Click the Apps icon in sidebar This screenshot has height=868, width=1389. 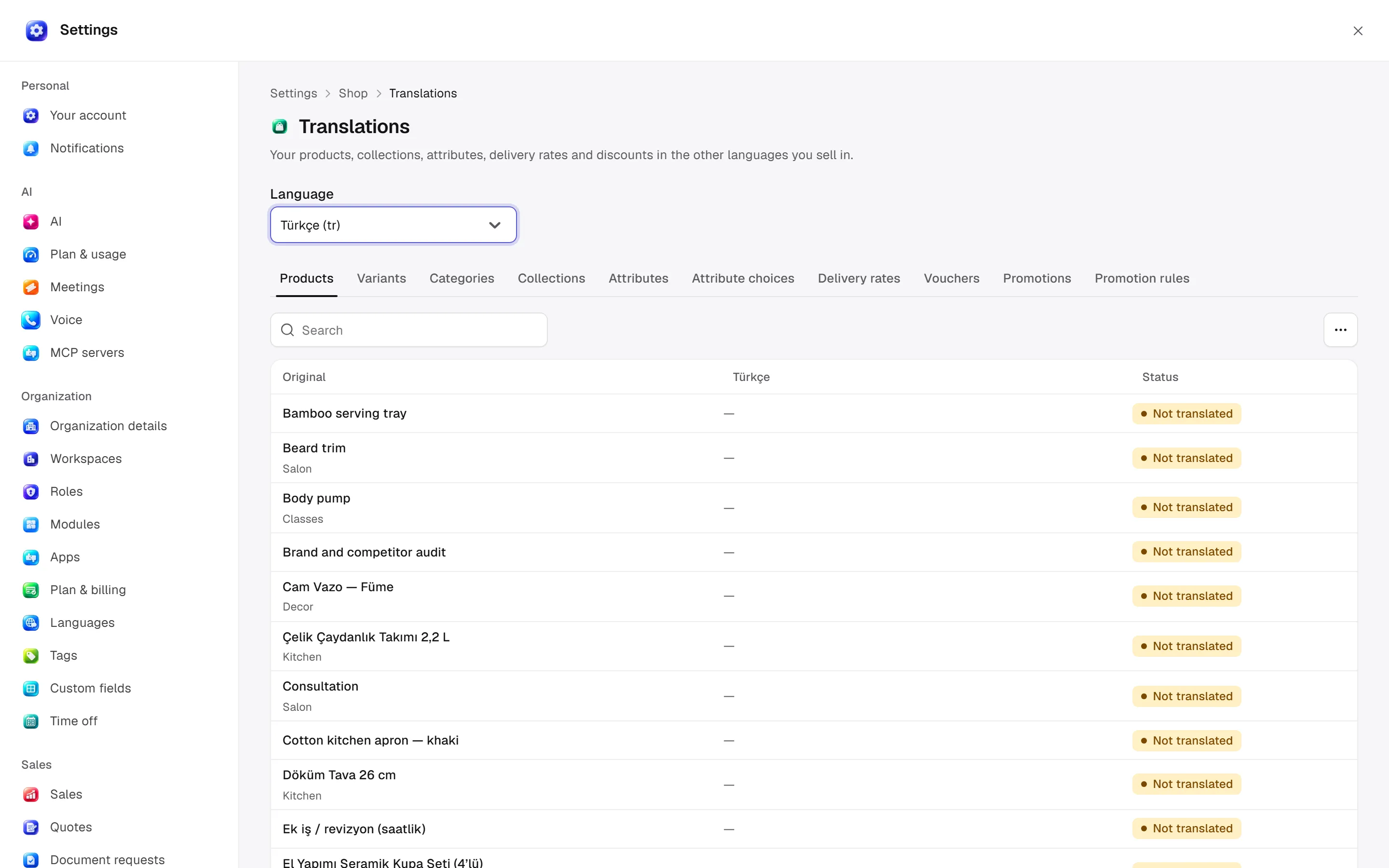click(30, 557)
